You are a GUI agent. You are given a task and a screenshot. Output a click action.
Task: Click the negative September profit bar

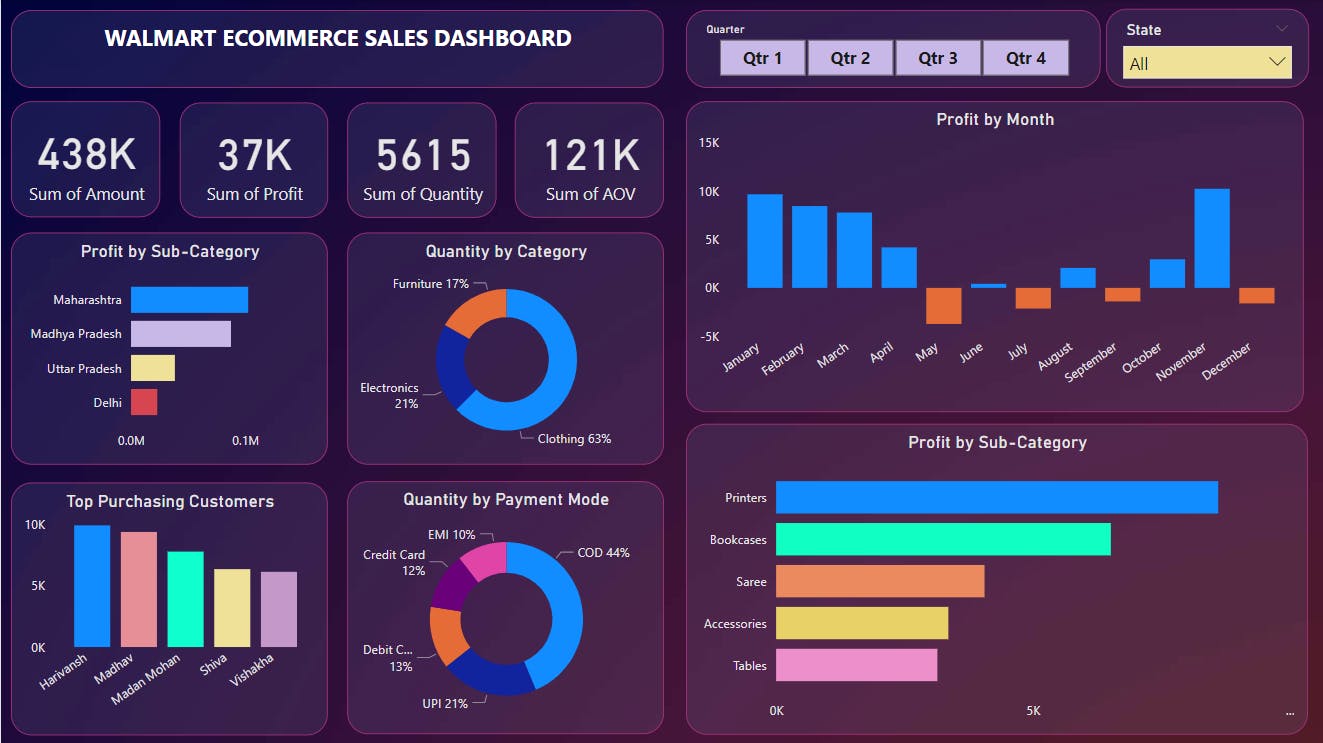click(x=1122, y=295)
